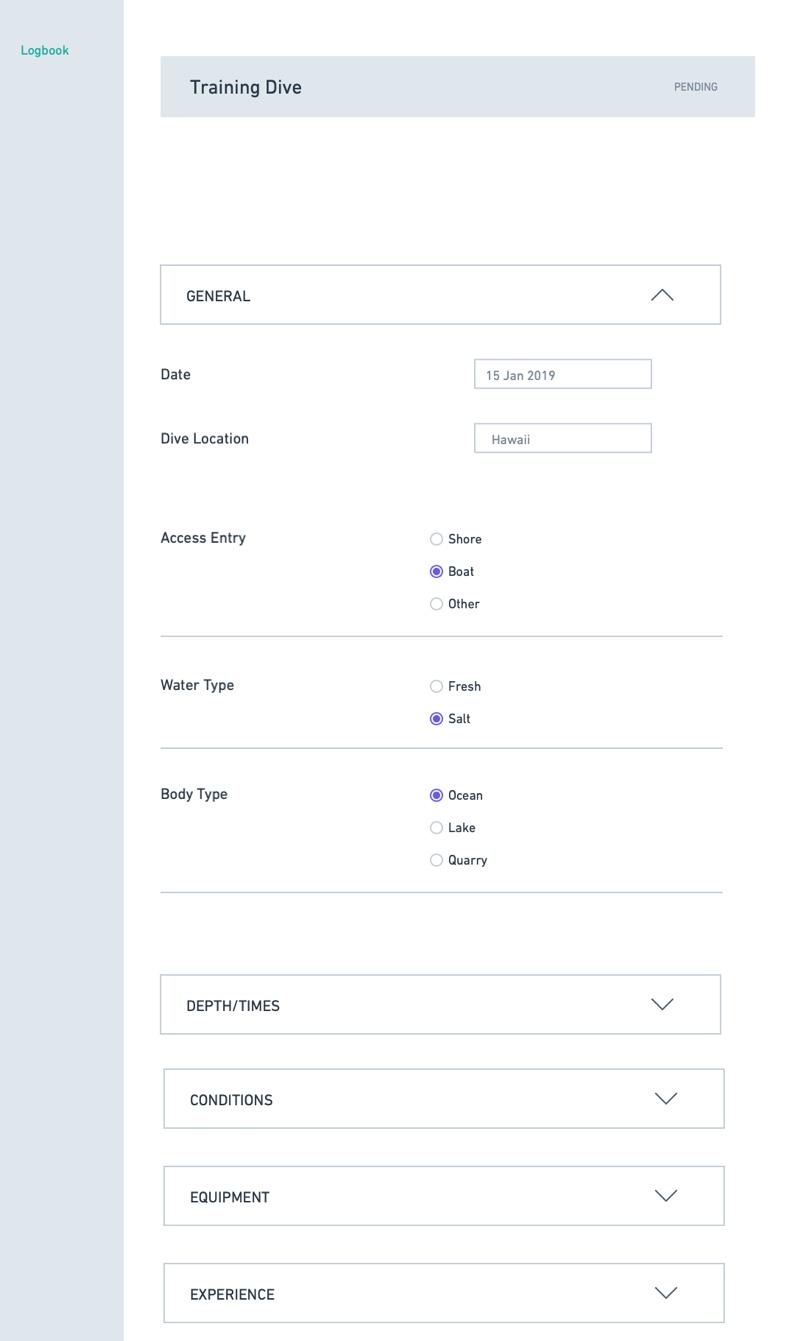Click the Access Entry field label
795x1341 pixels.
pyautogui.click(x=203, y=538)
